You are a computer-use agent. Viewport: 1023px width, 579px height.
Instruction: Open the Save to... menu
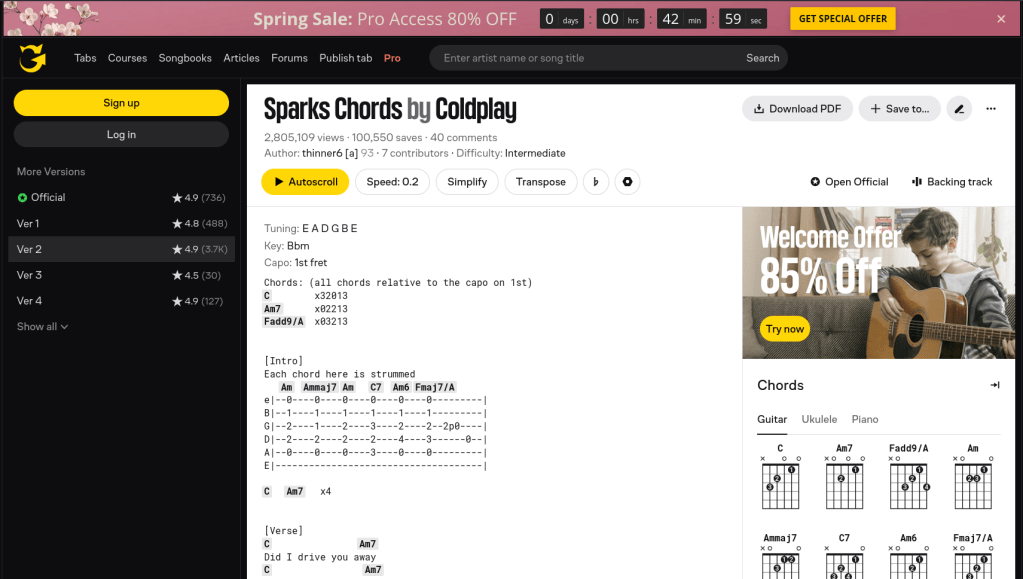tap(899, 109)
